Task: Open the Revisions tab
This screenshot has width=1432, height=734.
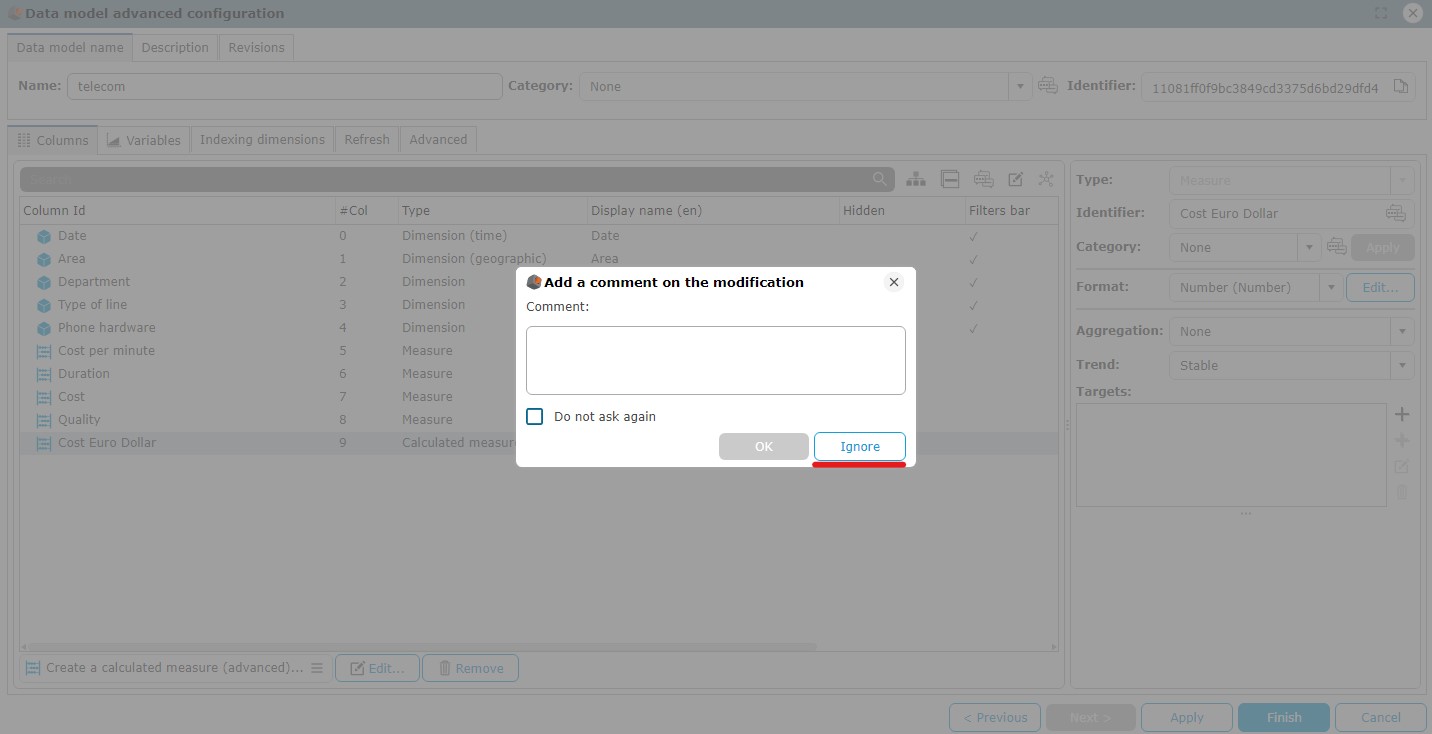Action: click(256, 47)
